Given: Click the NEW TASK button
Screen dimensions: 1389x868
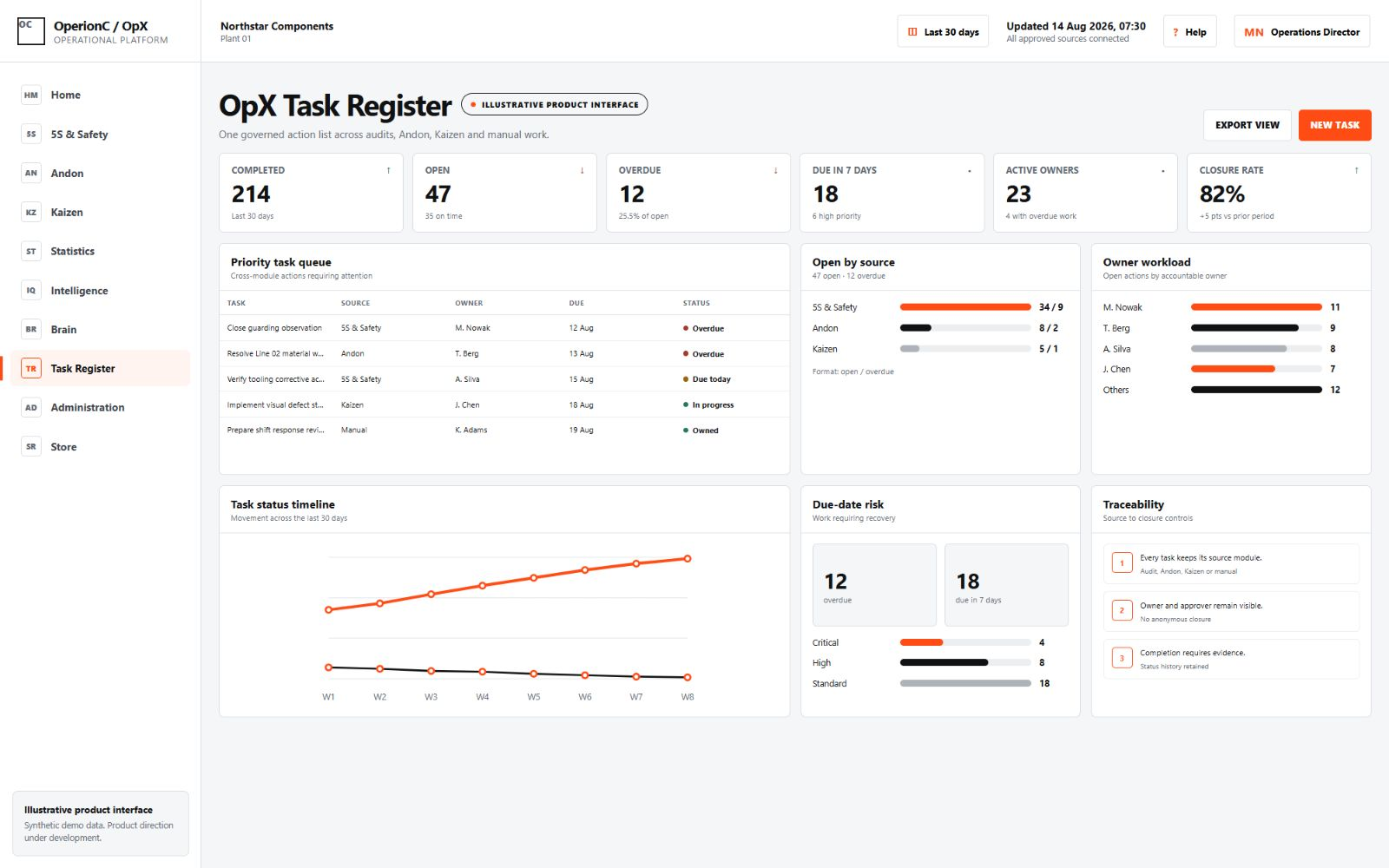Looking at the screenshot, I should coord(1334,125).
